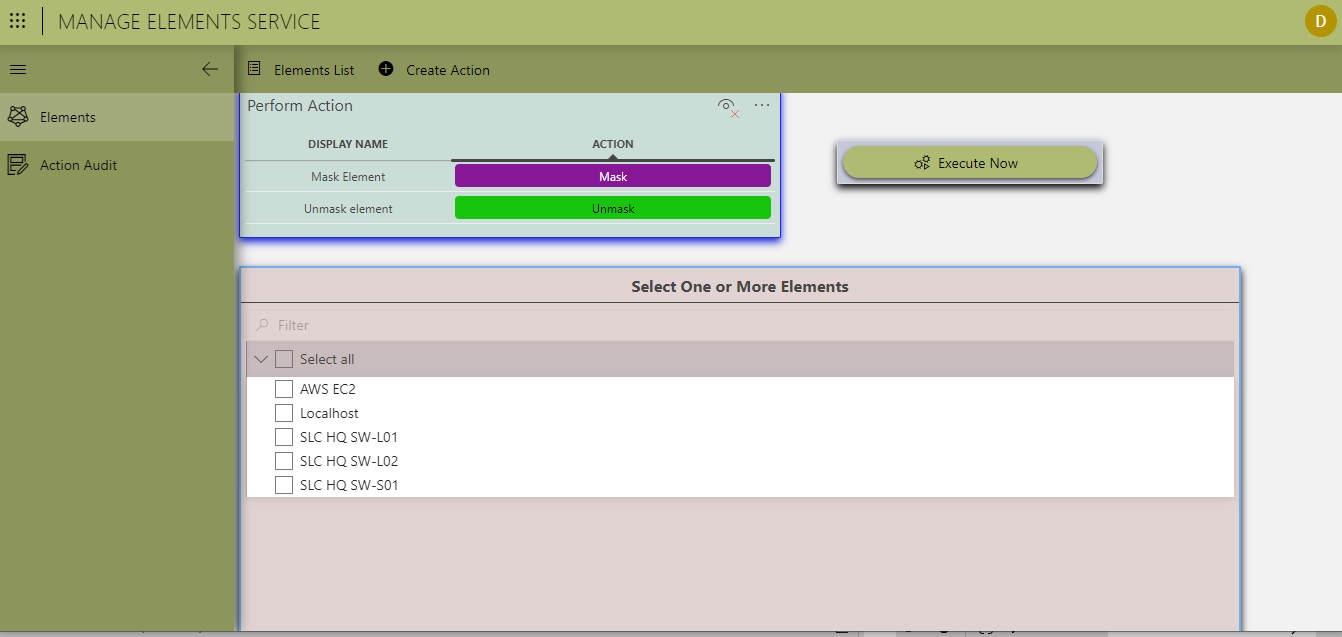Open Action Audit page in sidebar
1342x637 pixels.
tap(117, 165)
